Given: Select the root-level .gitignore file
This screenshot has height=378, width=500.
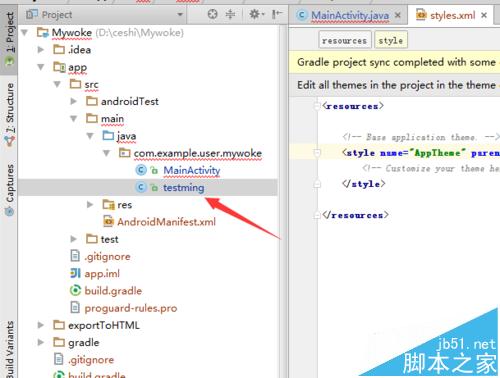Looking at the screenshot, I should [91, 360].
